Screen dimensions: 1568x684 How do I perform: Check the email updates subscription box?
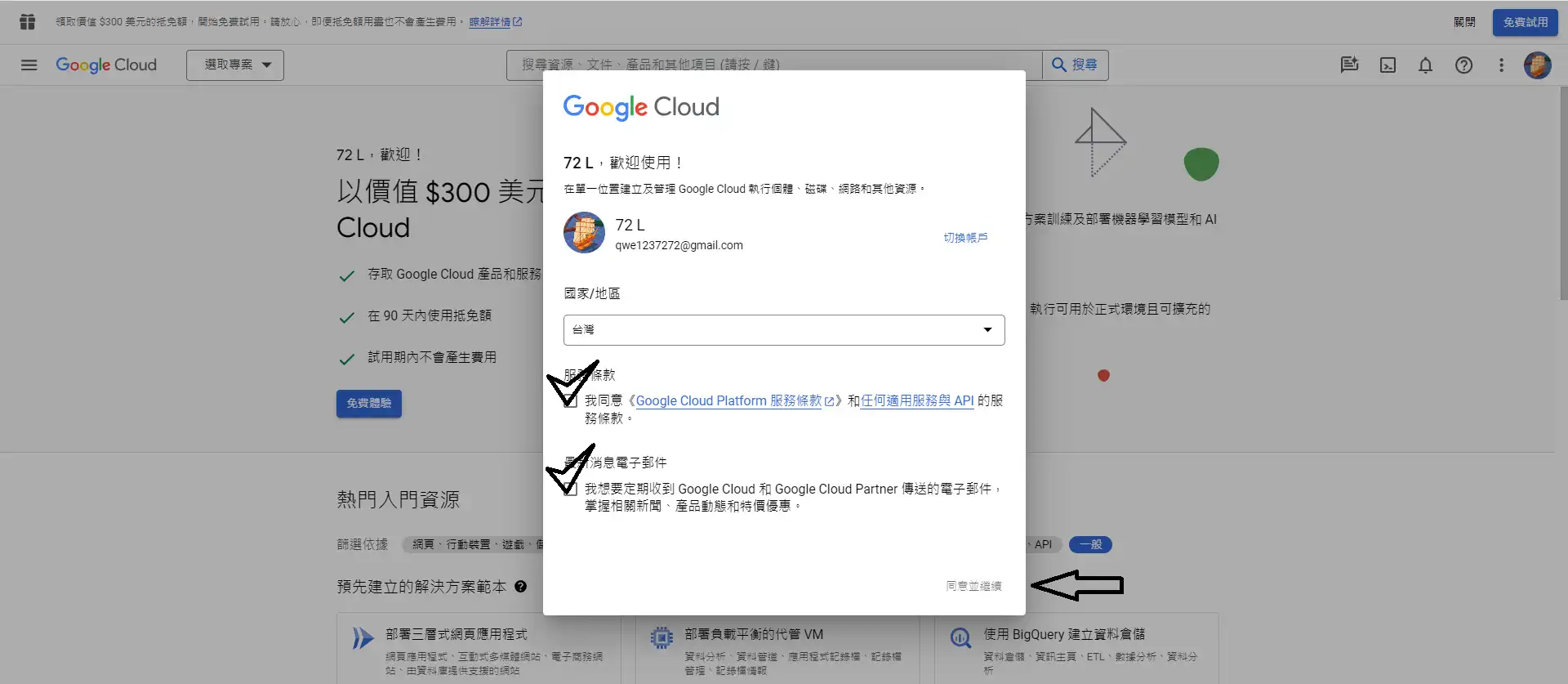click(x=570, y=489)
